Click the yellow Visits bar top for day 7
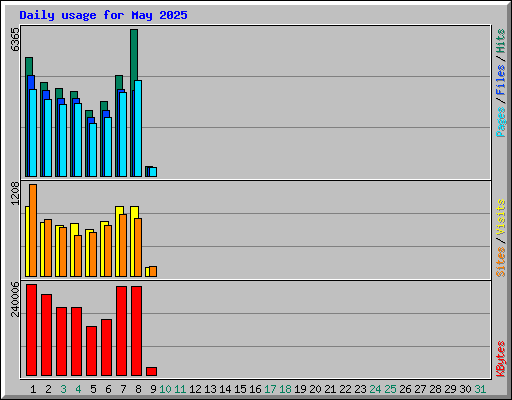Image resolution: width=512 pixels, height=400 pixels. pos(119,210)
